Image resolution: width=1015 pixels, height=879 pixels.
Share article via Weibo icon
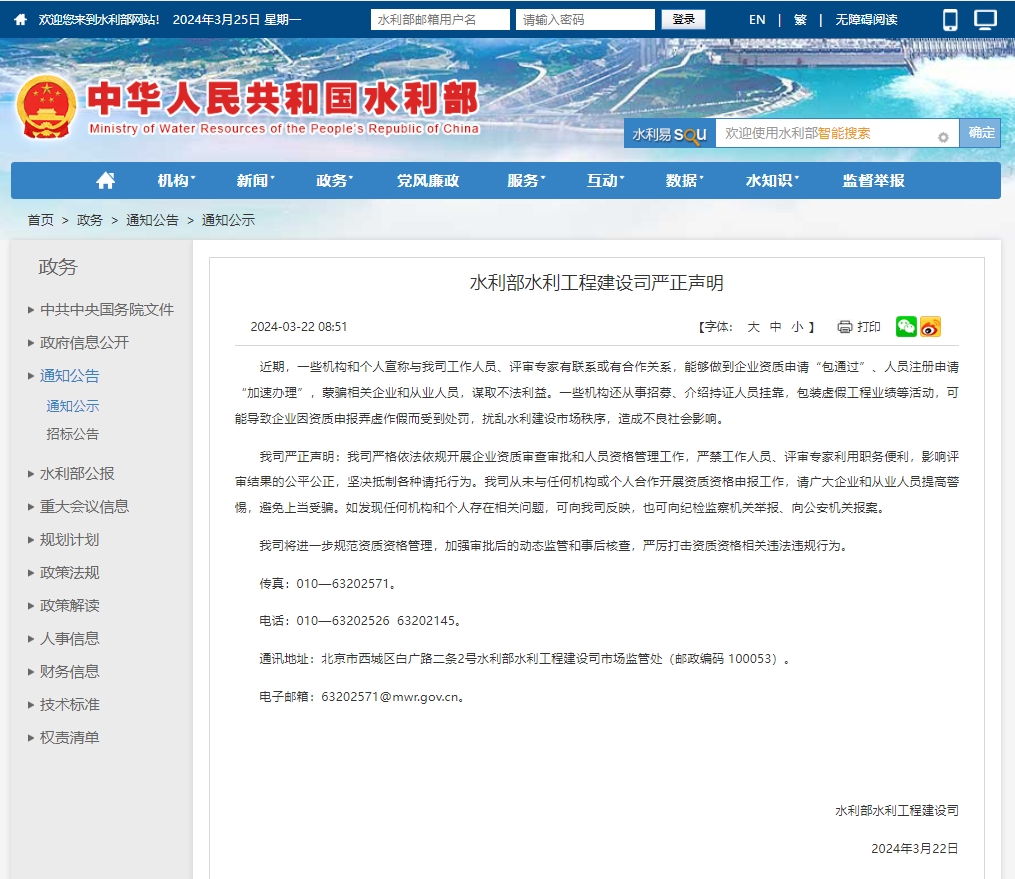click(930, 327)
